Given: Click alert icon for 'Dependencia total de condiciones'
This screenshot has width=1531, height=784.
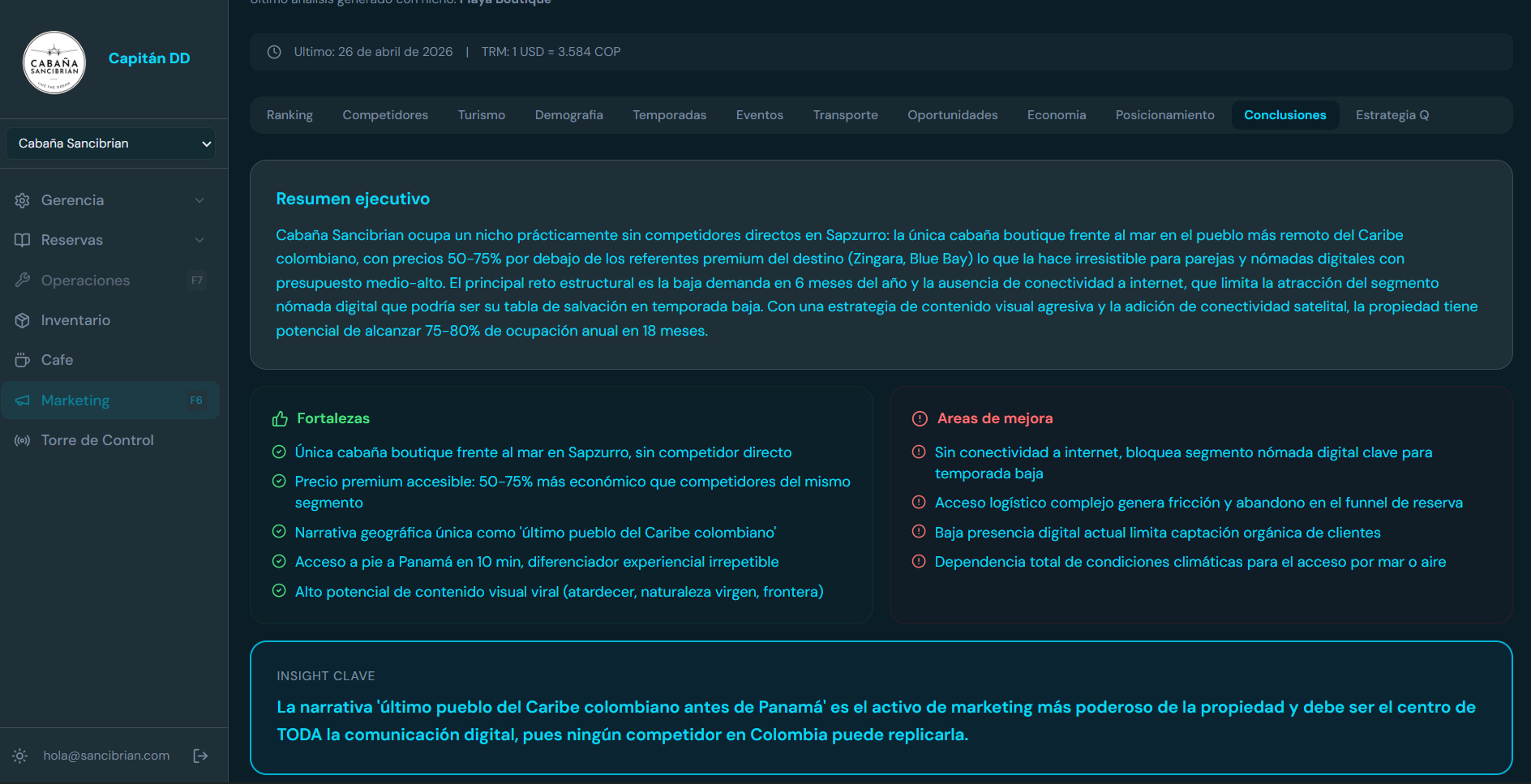Looking at the screenshot, I should pos(919,561).
